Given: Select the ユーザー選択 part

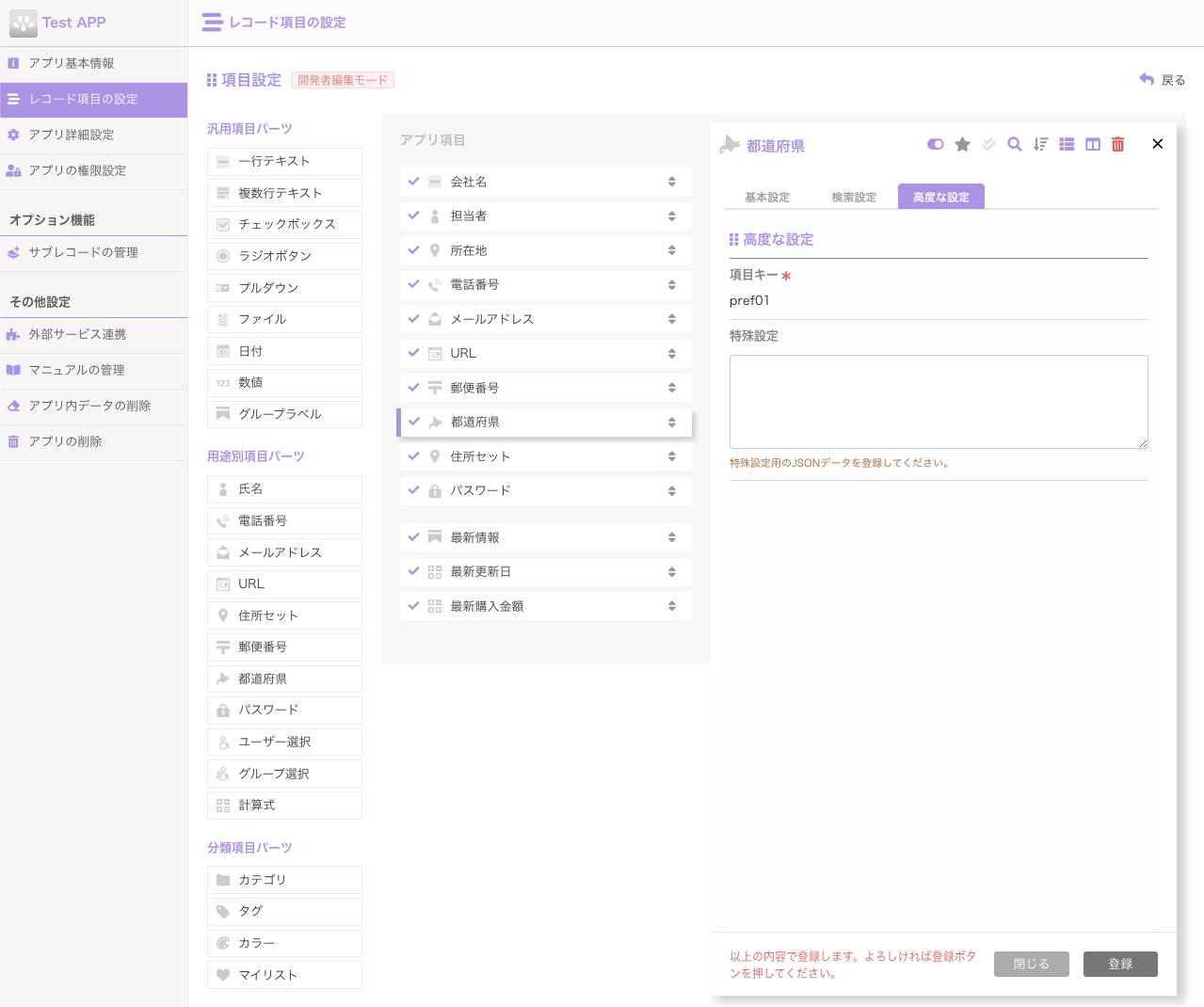Looking at the screenshot, I should click(x=284, y=742).
